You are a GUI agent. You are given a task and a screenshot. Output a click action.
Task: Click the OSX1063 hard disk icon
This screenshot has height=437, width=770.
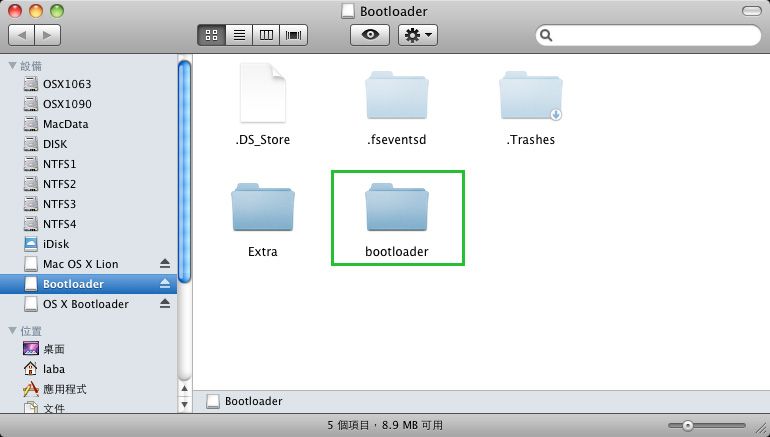coord(31,84)
